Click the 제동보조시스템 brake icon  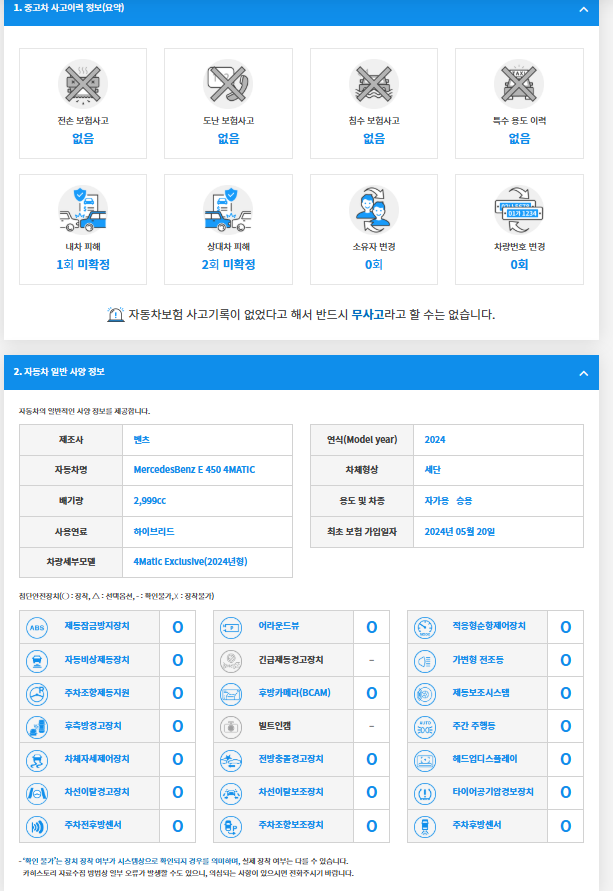(425, 694)
